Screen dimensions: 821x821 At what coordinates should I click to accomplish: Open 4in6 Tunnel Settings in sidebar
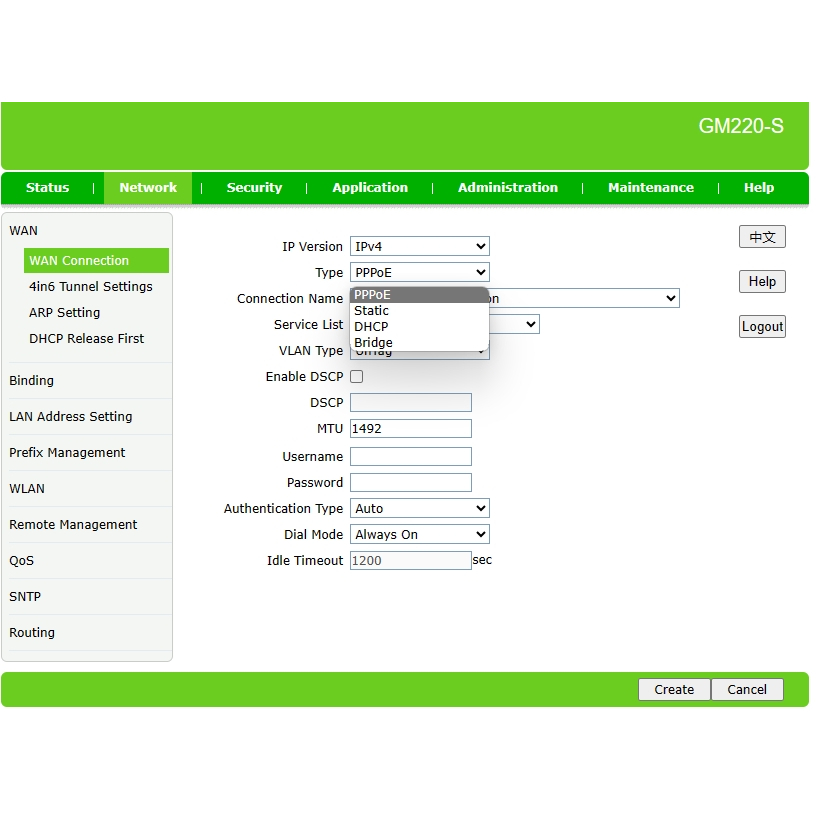click(x=91, y=287)
